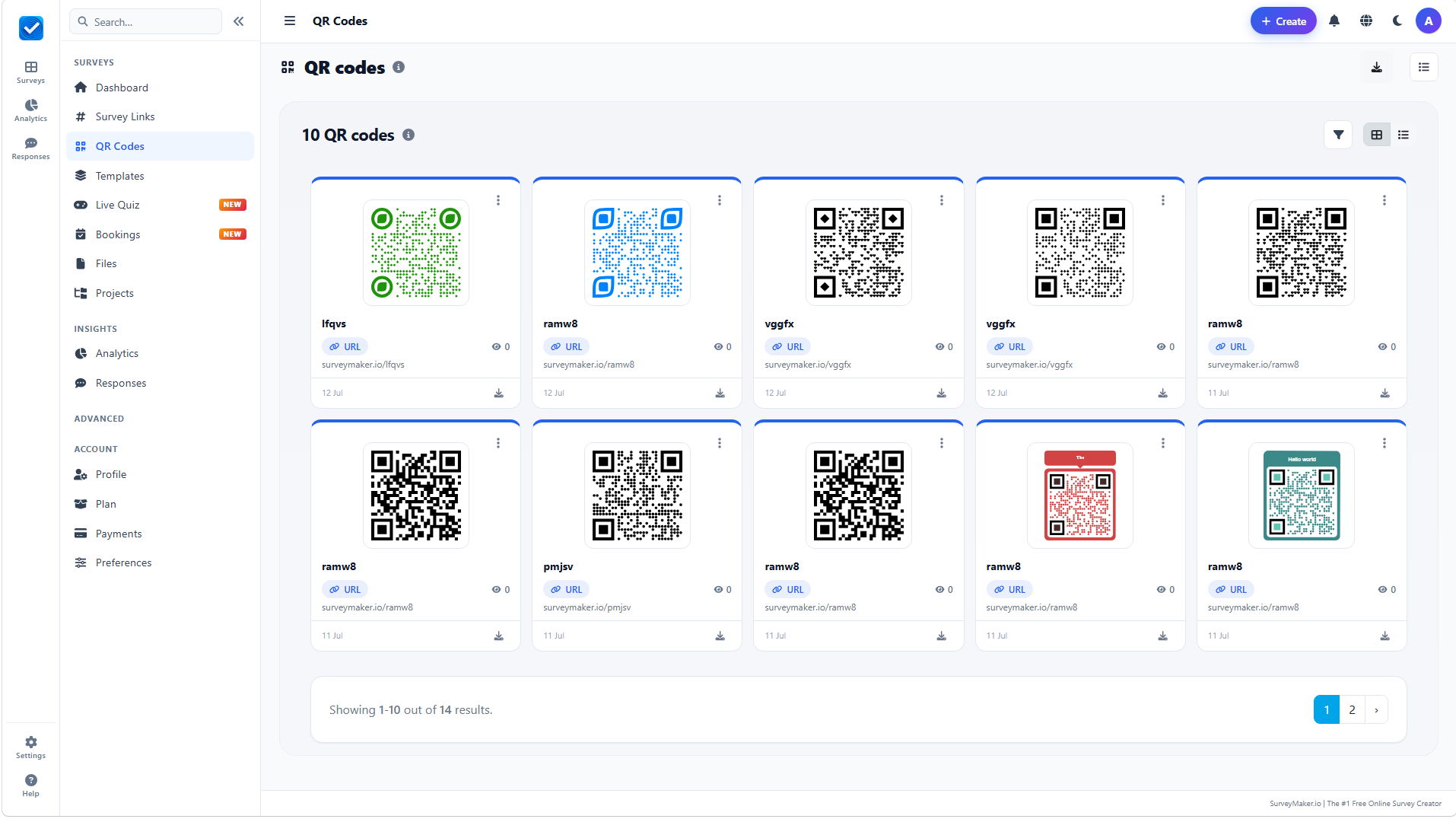Viewport: 1456px width, 819px height.
Task: Open the red framed QR thumbnail
Action: pyautogui.click(x=1080, y=496)
